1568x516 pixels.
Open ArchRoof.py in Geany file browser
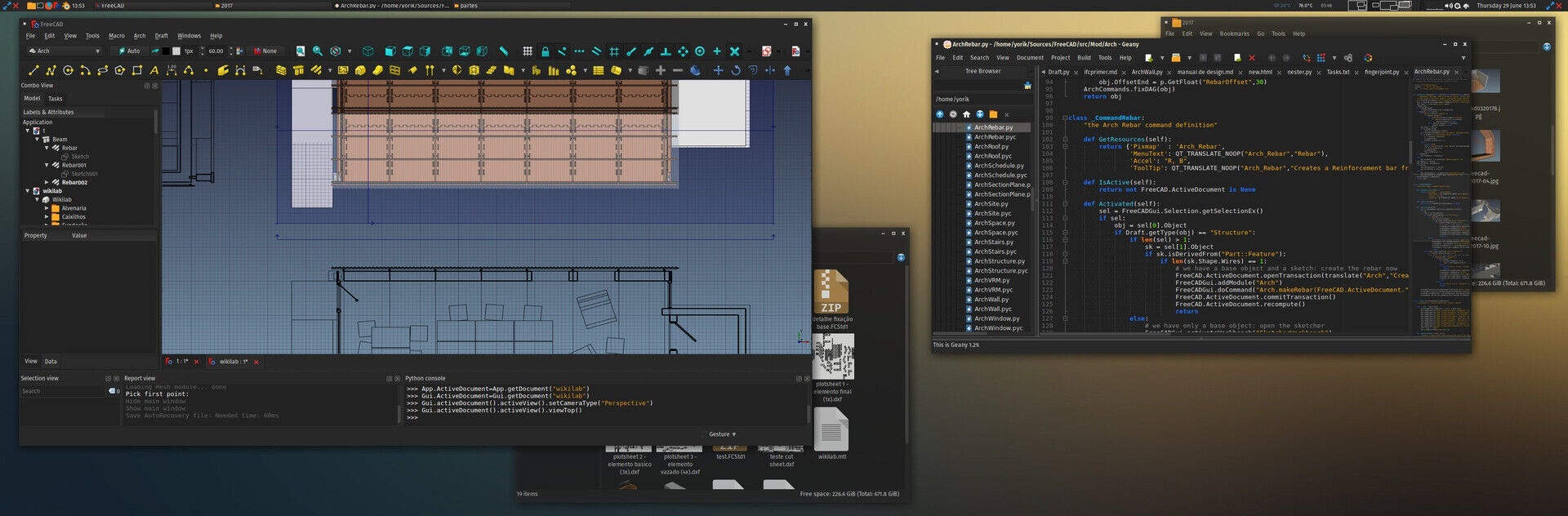991,147
